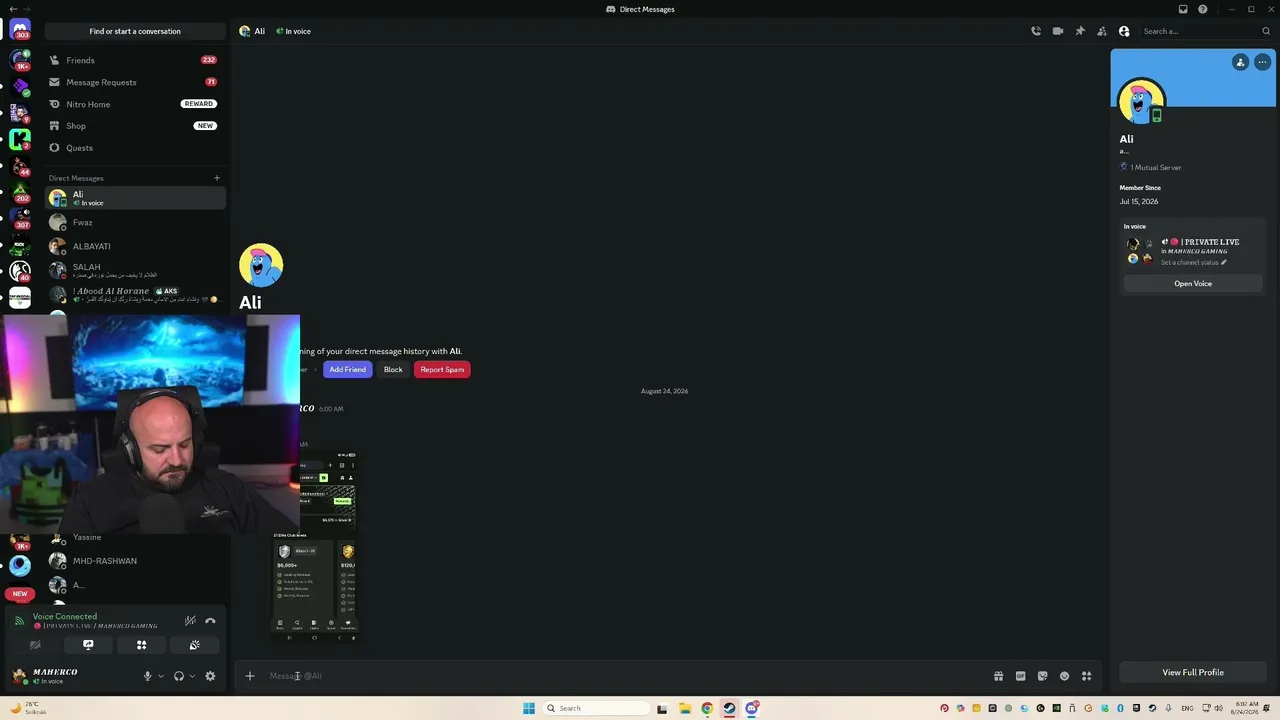Click View Full Profile
Screen dimensions: 1280x720
tap(1193, 673)
